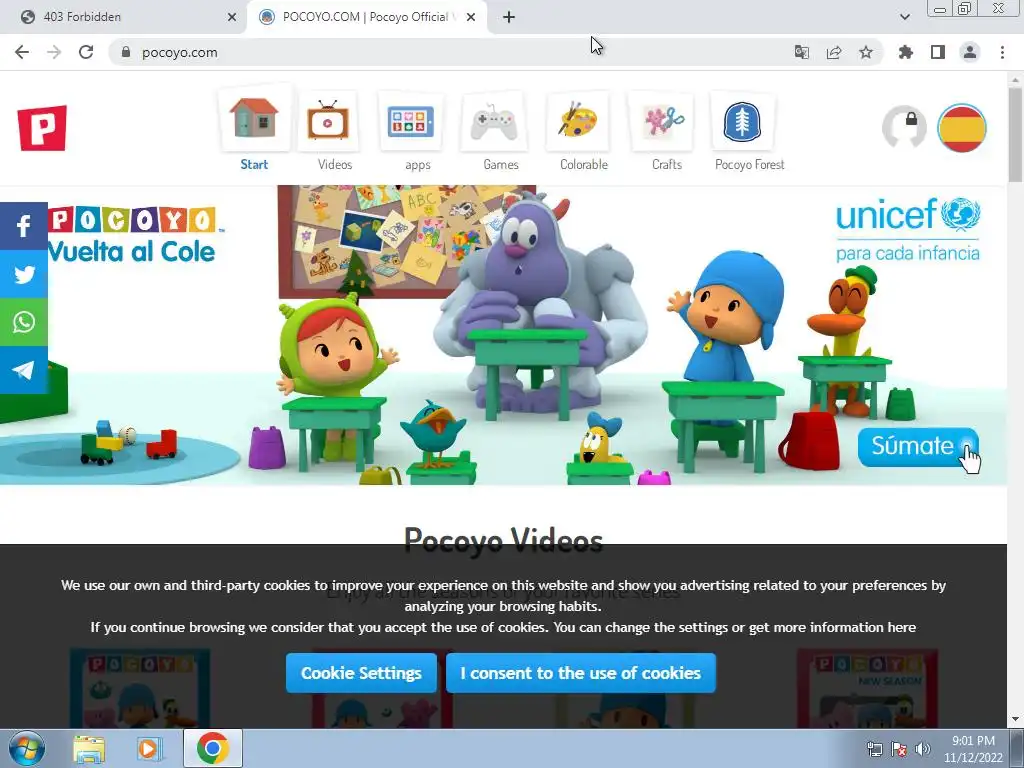Image resolution: width=1024 pixels, height=768 pixels.
Task: Click the Chrome taskbar icon
Action: [212, 748]
